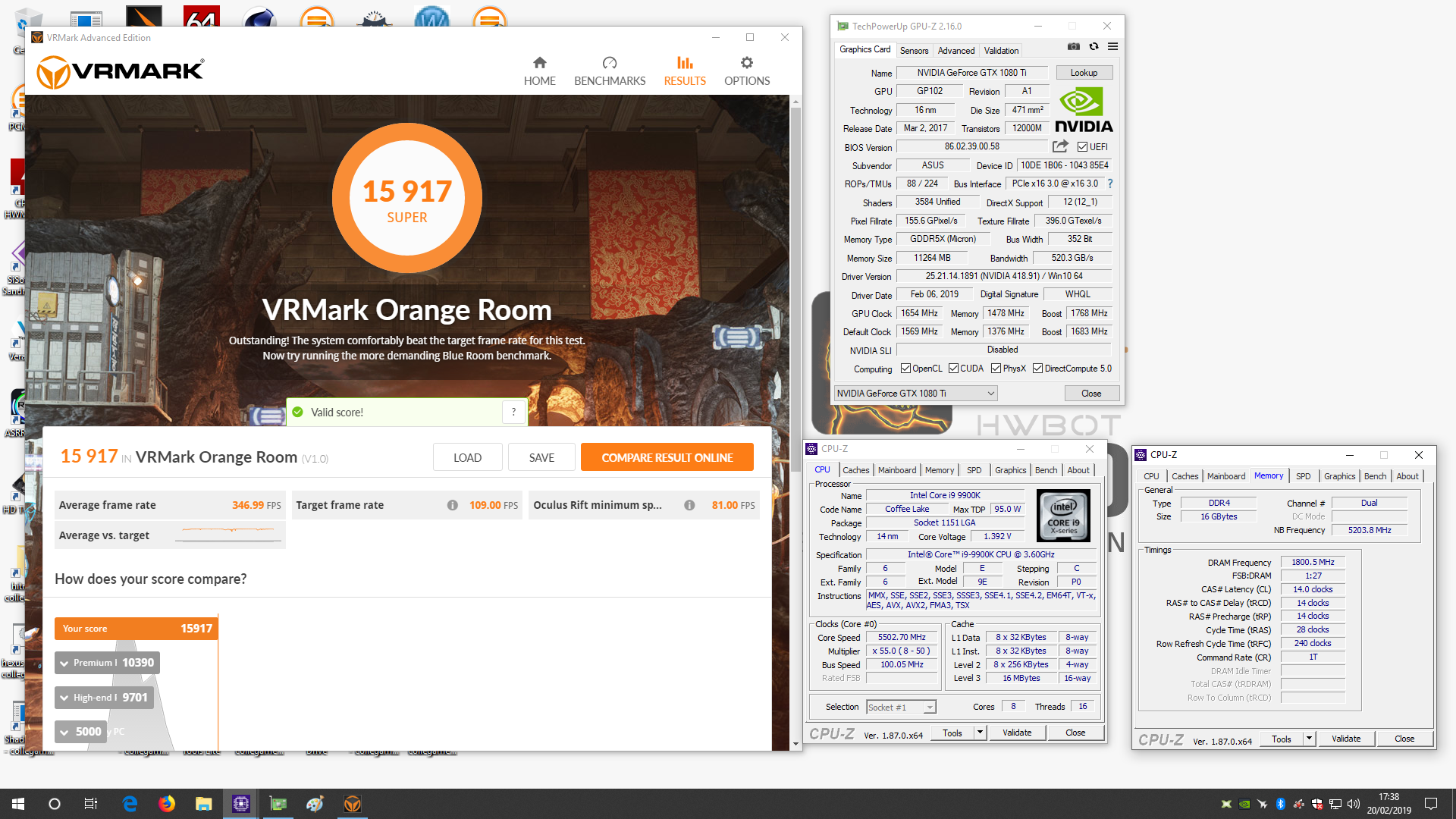The height and width of the screenshot is (819, 1456).
Task: Expand the 5000 score comparison row
Action: (x=80, y=732)
